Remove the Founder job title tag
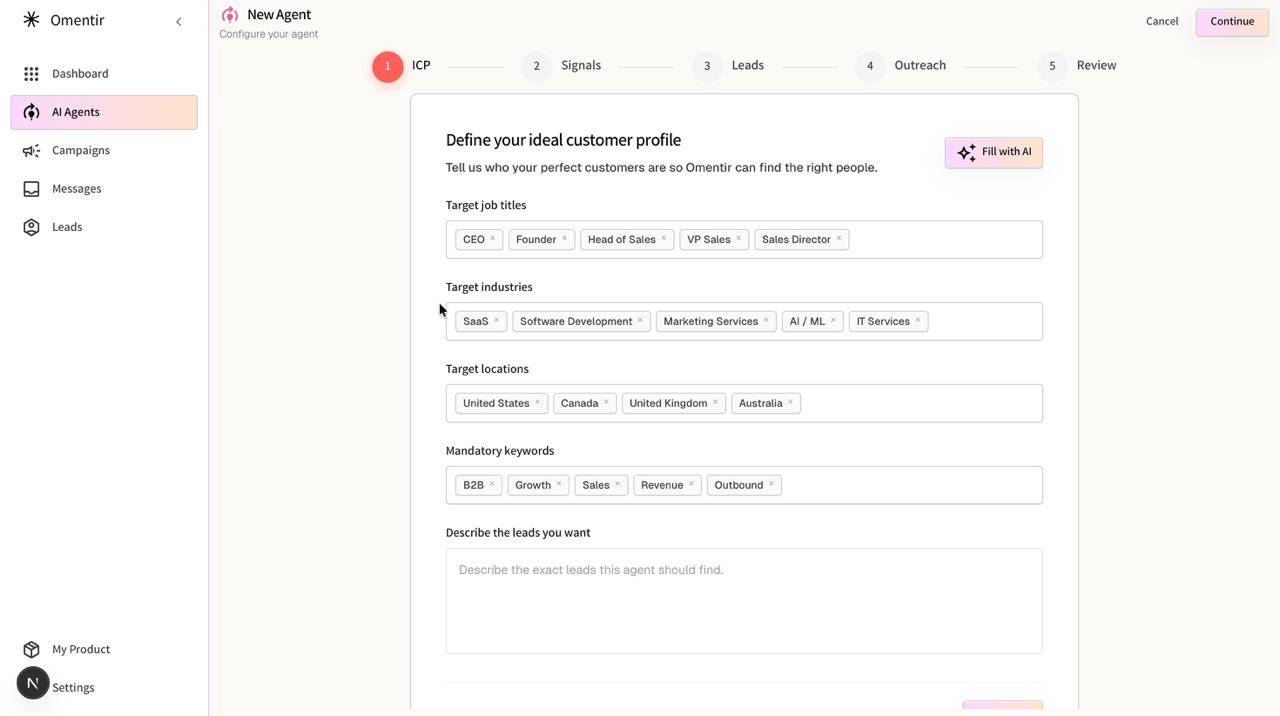The height and width of the screenshot is (716, 1280). point(564,239)
